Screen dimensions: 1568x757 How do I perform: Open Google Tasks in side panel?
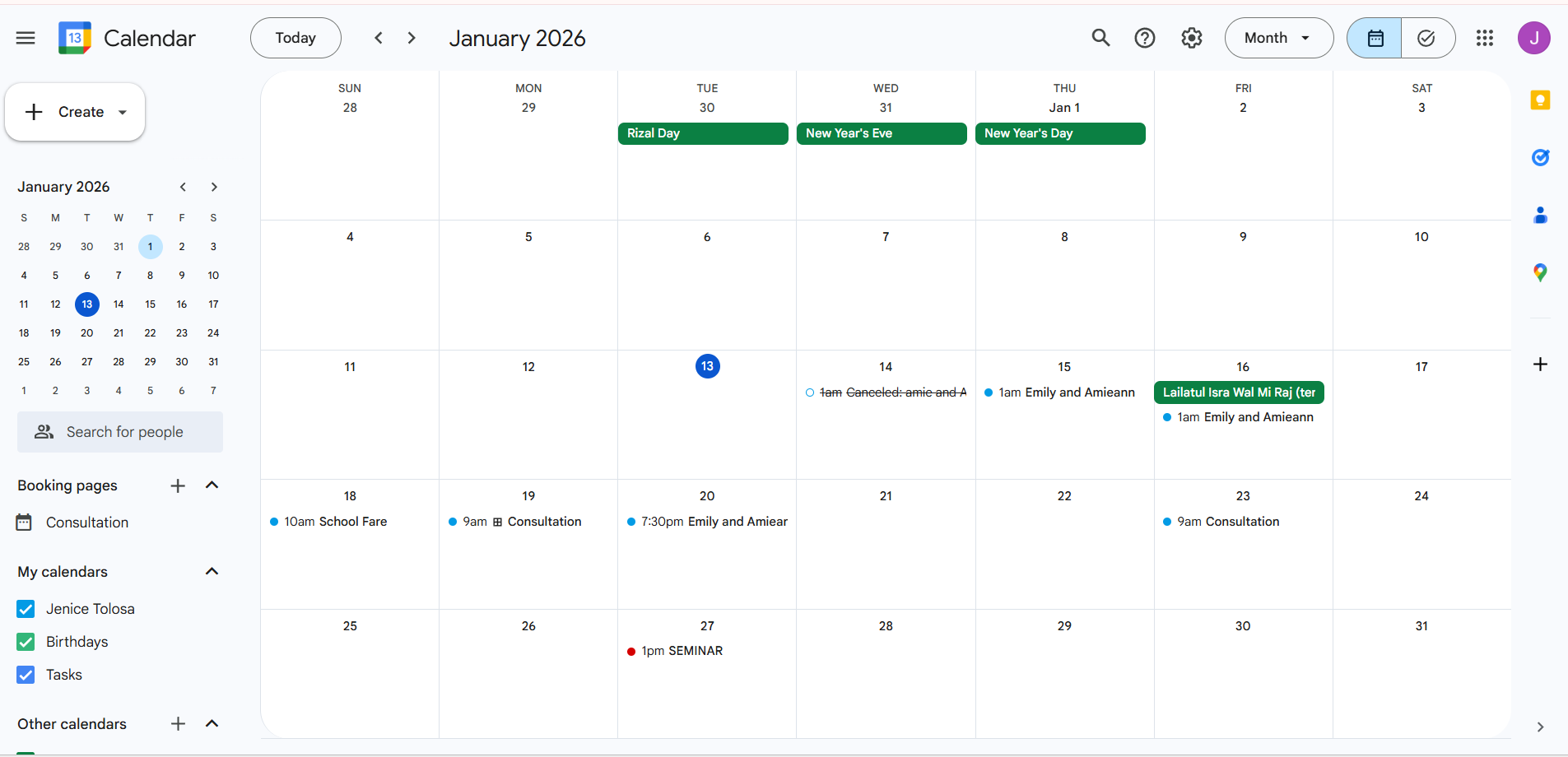(x=1540, y=157)
